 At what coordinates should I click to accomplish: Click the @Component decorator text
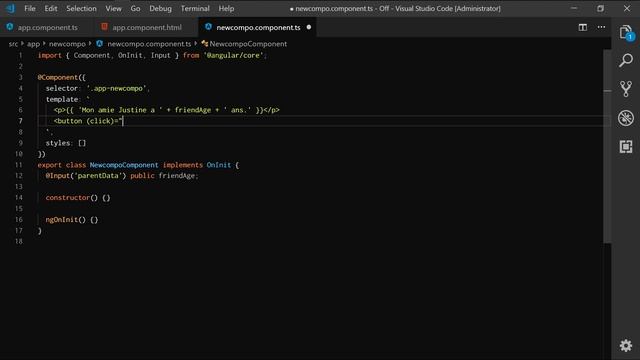point(58,77)
